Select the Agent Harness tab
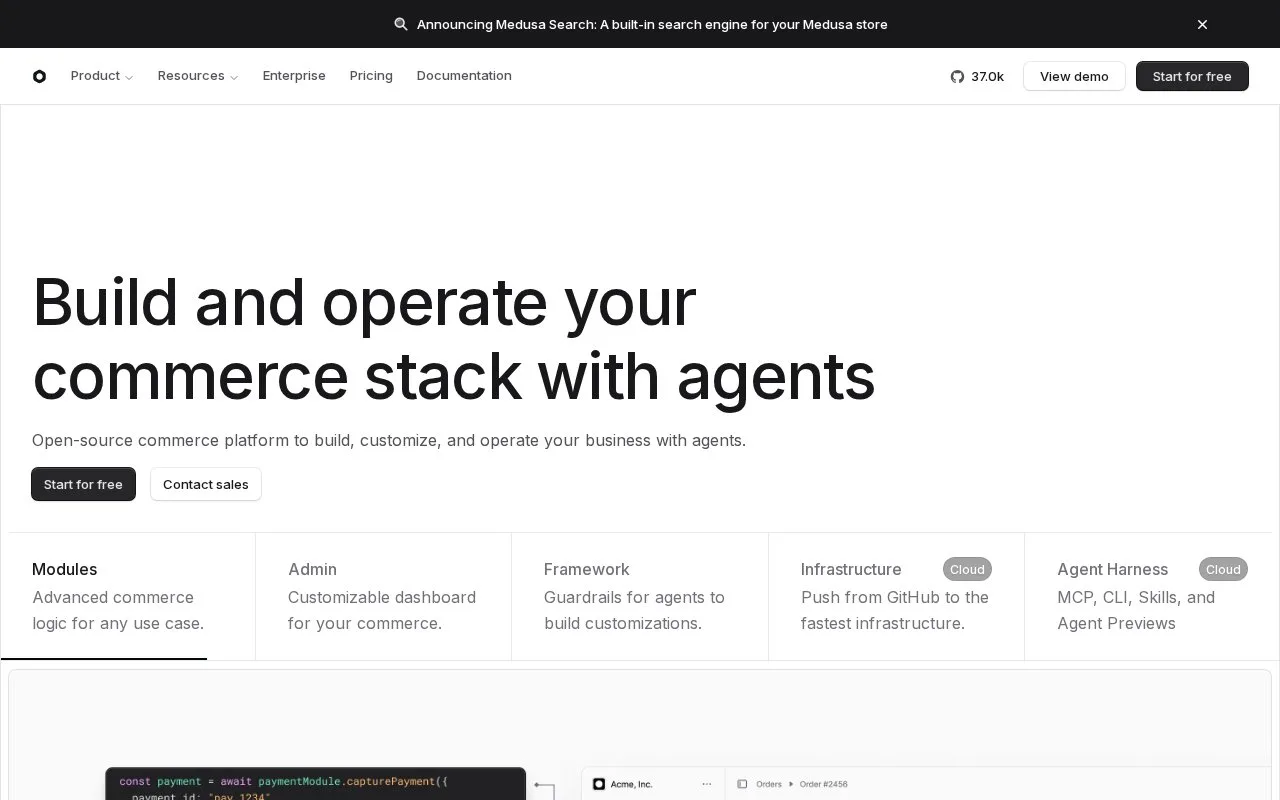Viewport: 1280px width, 800px height. (x=1152, y=596)
